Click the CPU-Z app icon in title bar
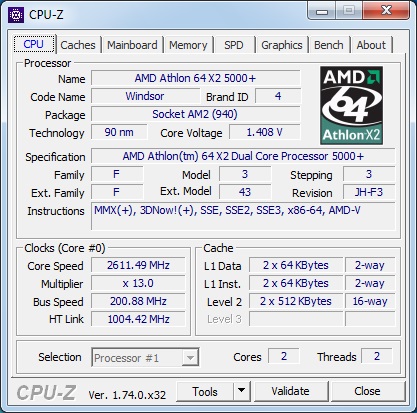The height and width of the screenshot is (413, 417). (16, 14)
